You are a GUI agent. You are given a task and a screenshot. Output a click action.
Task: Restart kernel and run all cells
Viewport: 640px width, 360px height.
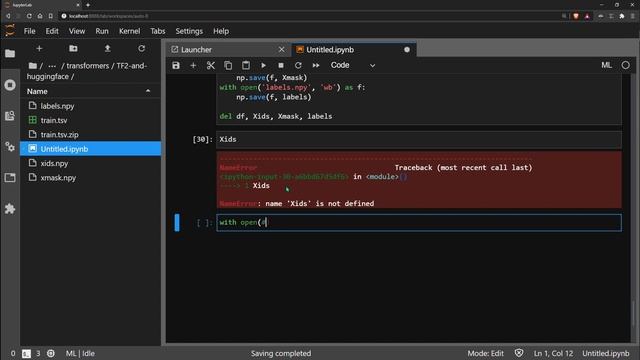316,65
